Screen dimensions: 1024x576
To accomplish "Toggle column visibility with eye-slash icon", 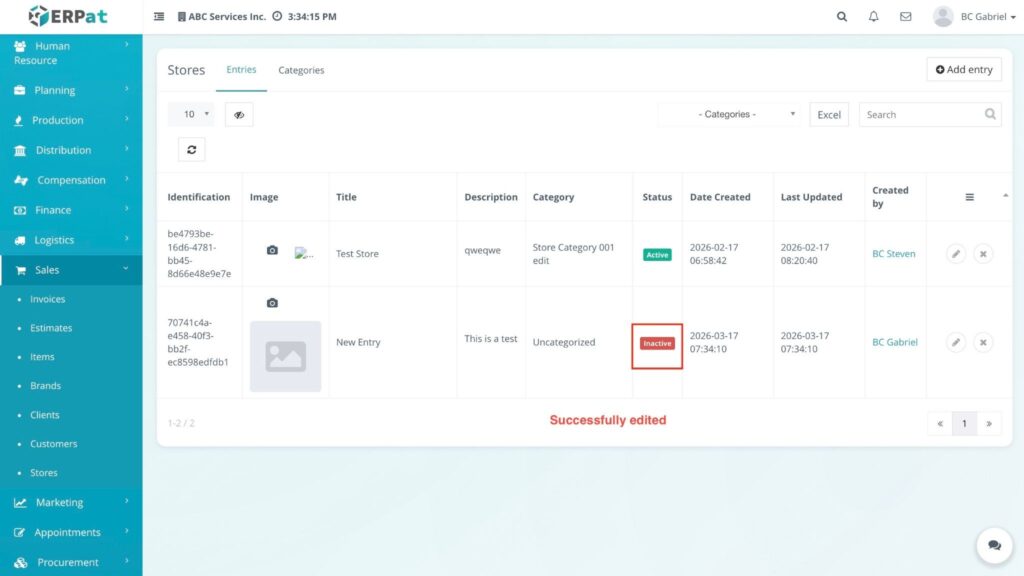I will (x=239, y=115).
